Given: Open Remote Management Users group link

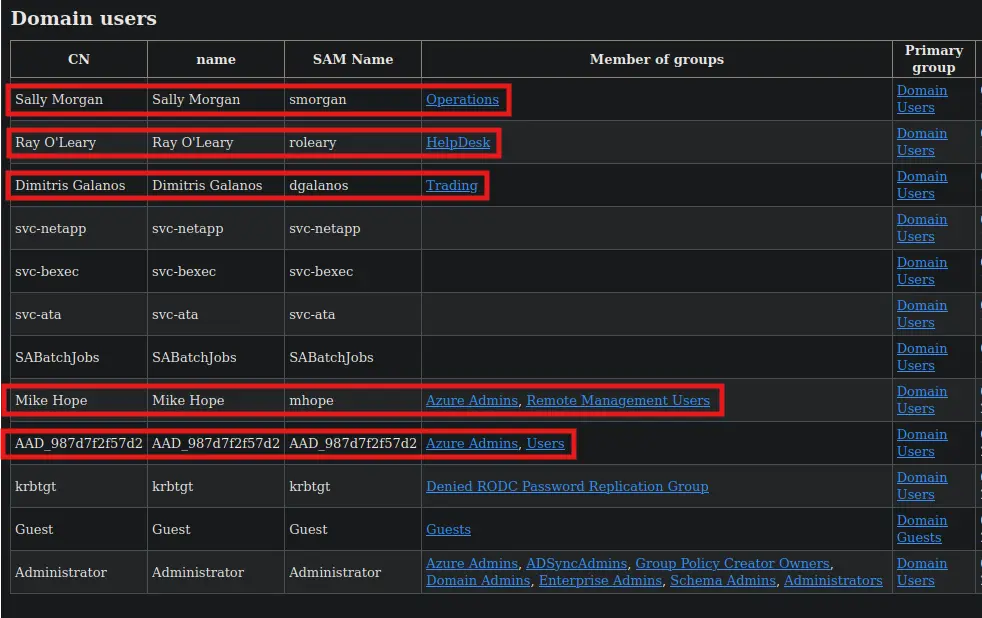Looking at the screenshot, I should point(617,401).
